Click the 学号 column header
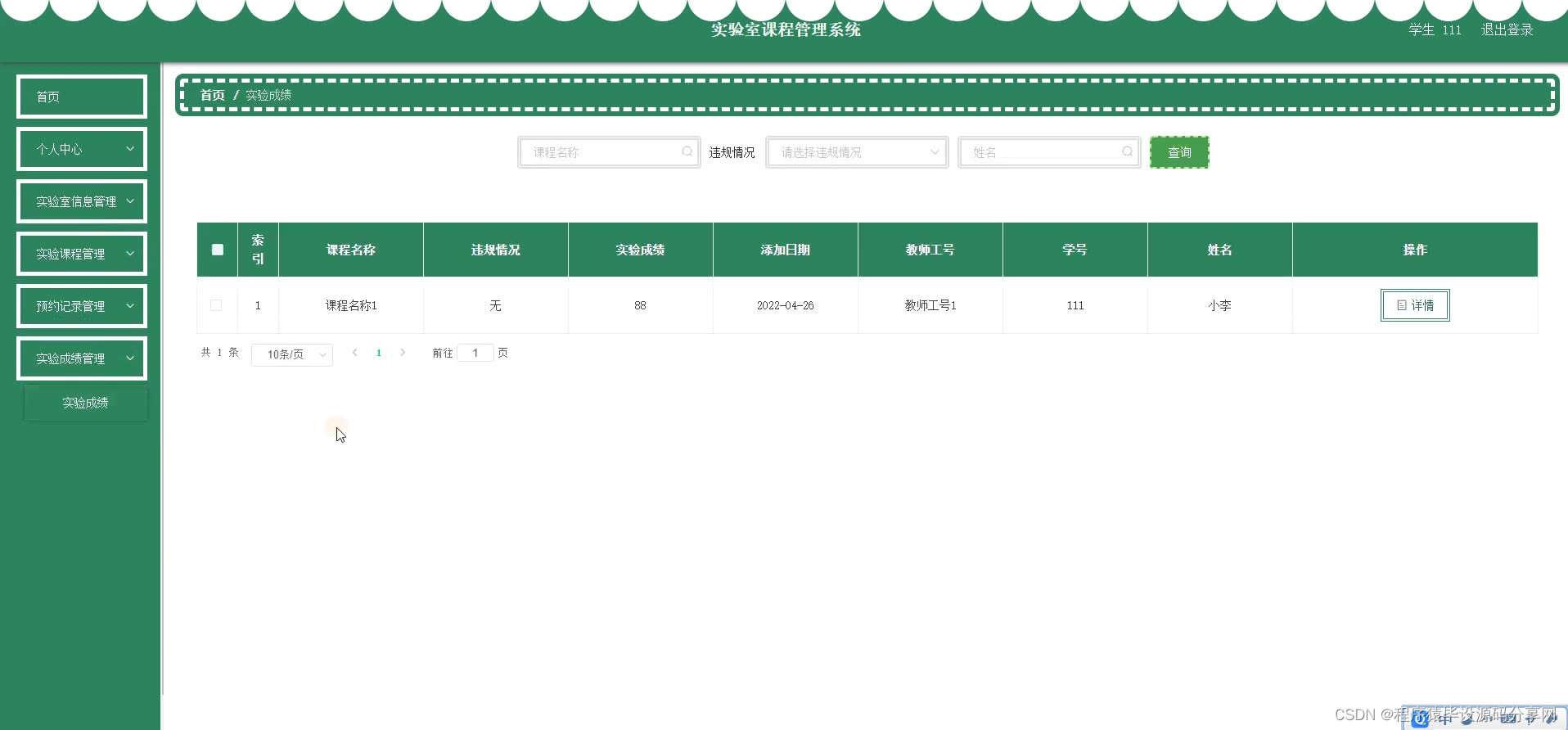Image resolution: width=1568 pixels, height=730 pixels. [1075, 250]
